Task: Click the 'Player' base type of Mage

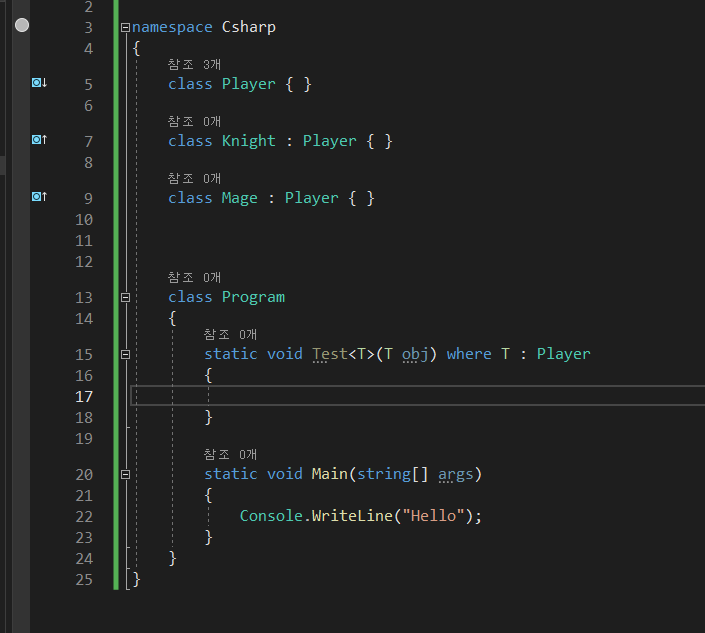Action: point(312,198)
